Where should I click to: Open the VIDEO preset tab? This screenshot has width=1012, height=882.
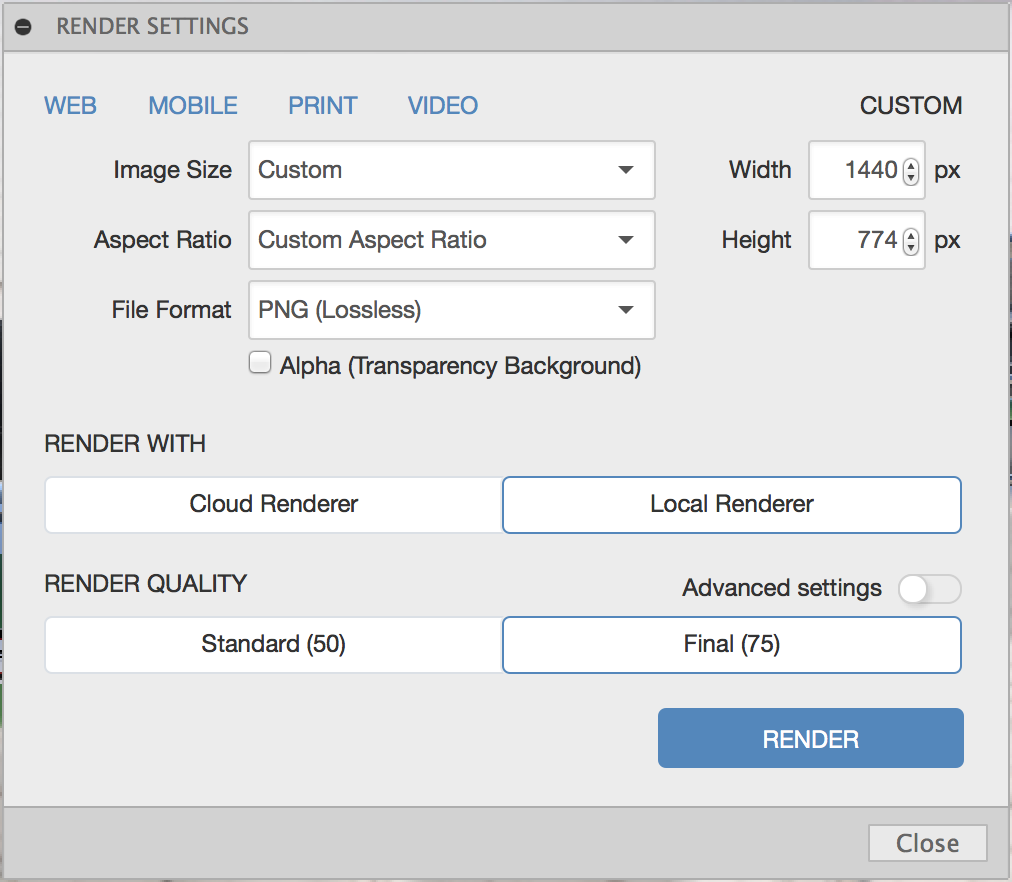[x=442, y=106]
